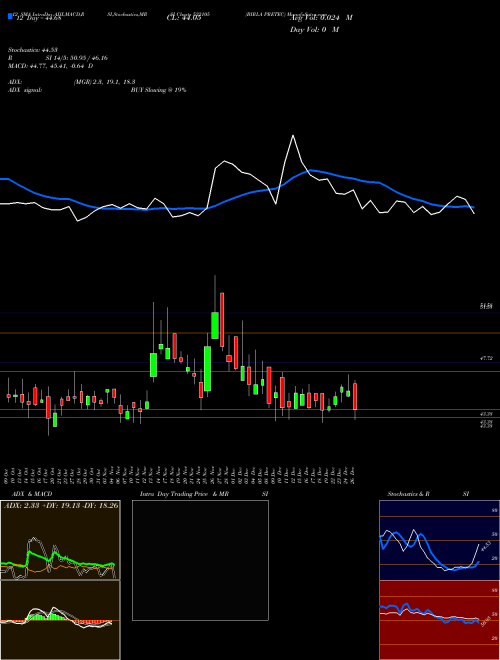Open the empty Intra Day Trading Price panel
This screenshot has width=500, height=660.
200,560
